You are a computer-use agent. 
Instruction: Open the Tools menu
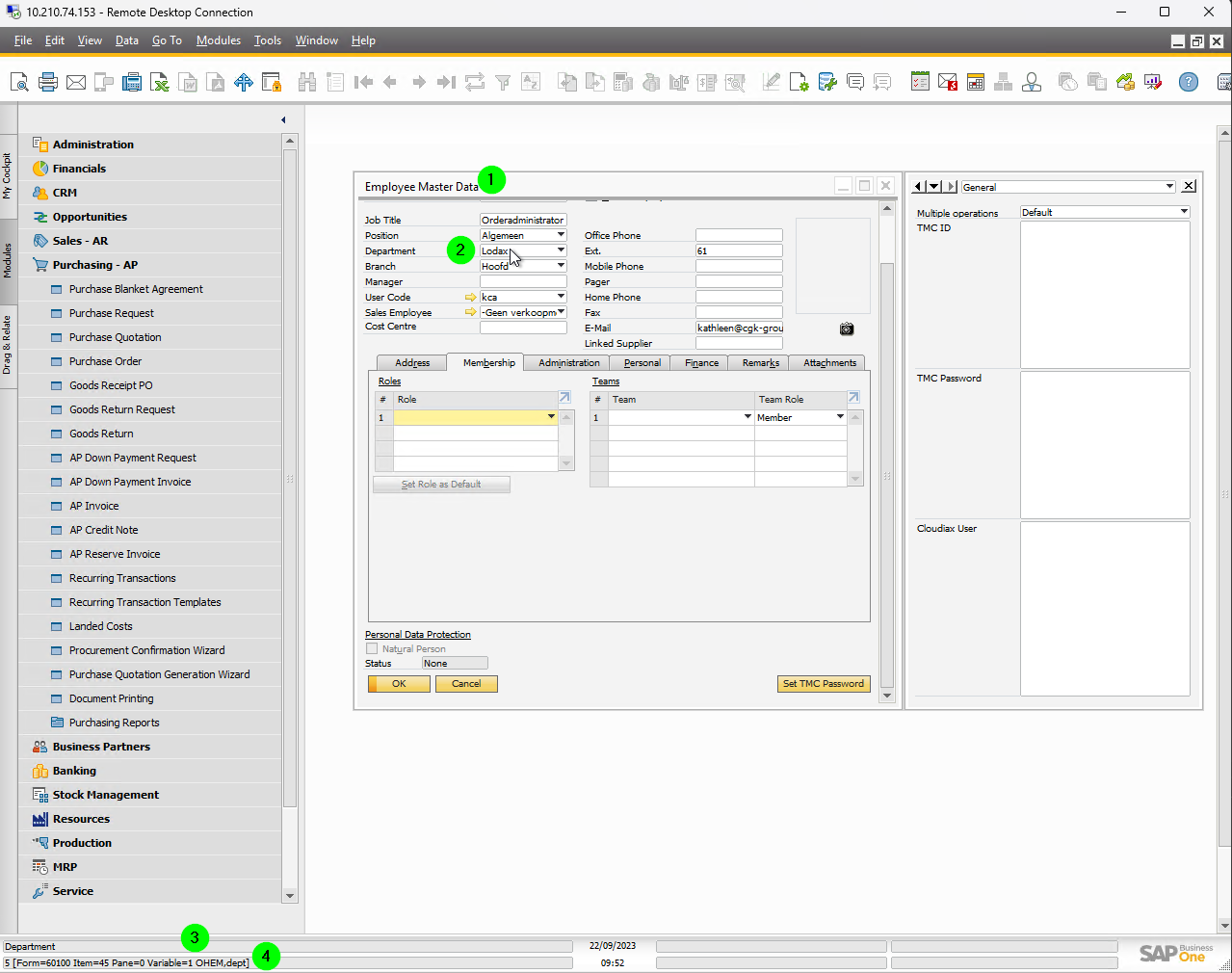pos(268,40)
